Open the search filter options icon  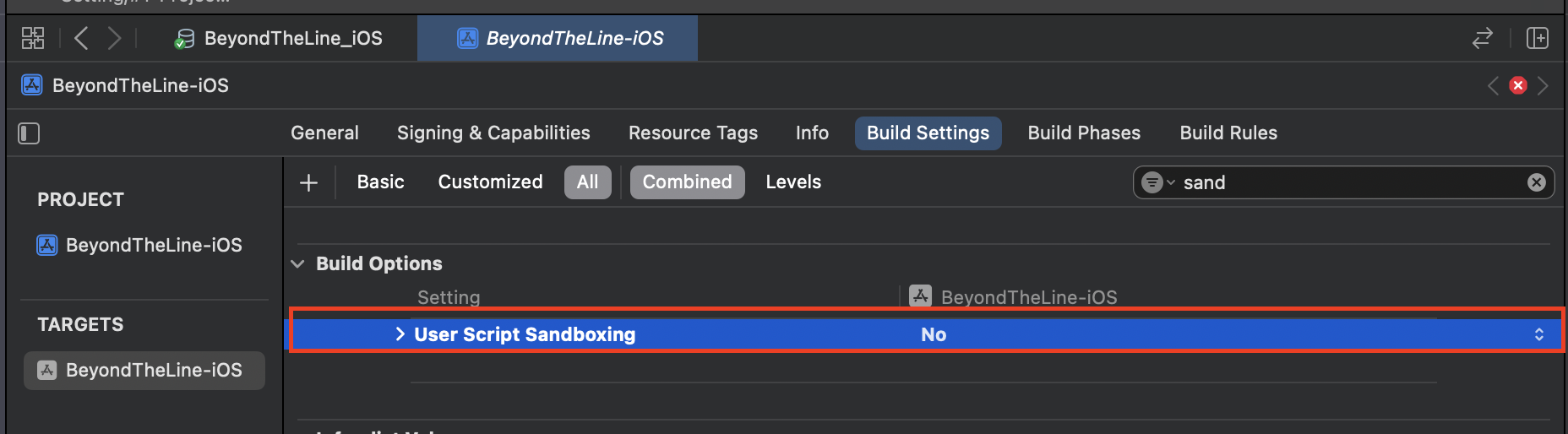pos(1157,182)
